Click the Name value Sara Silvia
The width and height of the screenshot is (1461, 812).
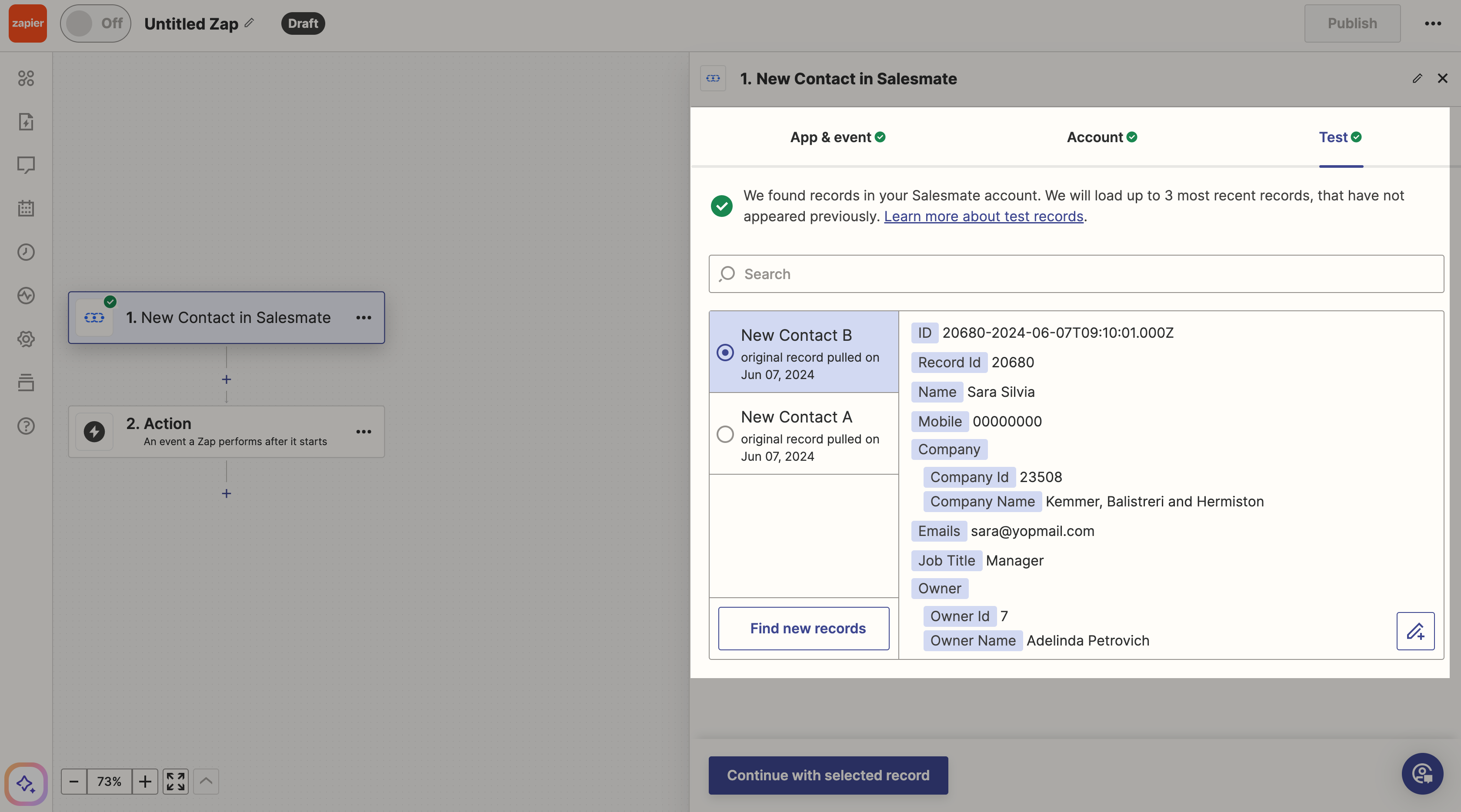pos(1001,392)
